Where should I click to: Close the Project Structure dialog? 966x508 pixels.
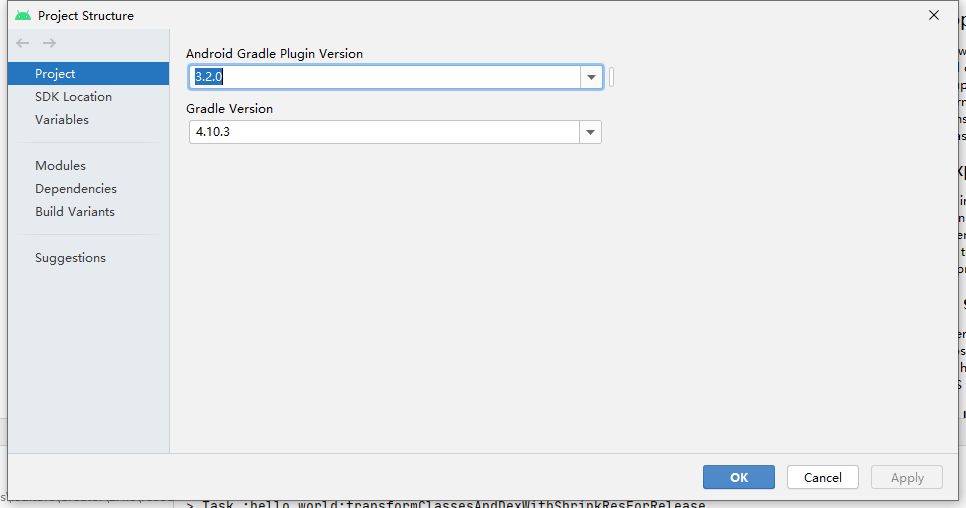coord(934,15)
